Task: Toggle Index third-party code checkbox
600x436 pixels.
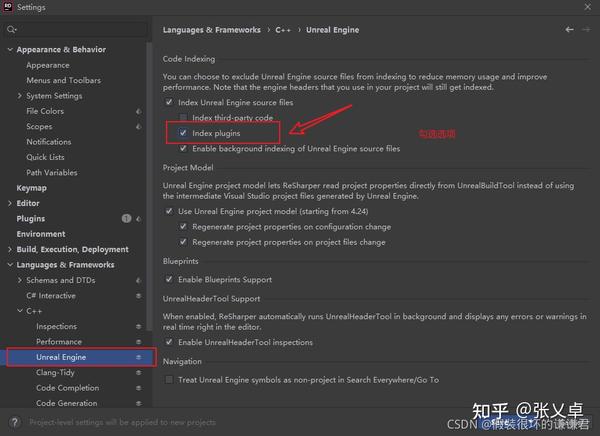Action: coord(183,117)
